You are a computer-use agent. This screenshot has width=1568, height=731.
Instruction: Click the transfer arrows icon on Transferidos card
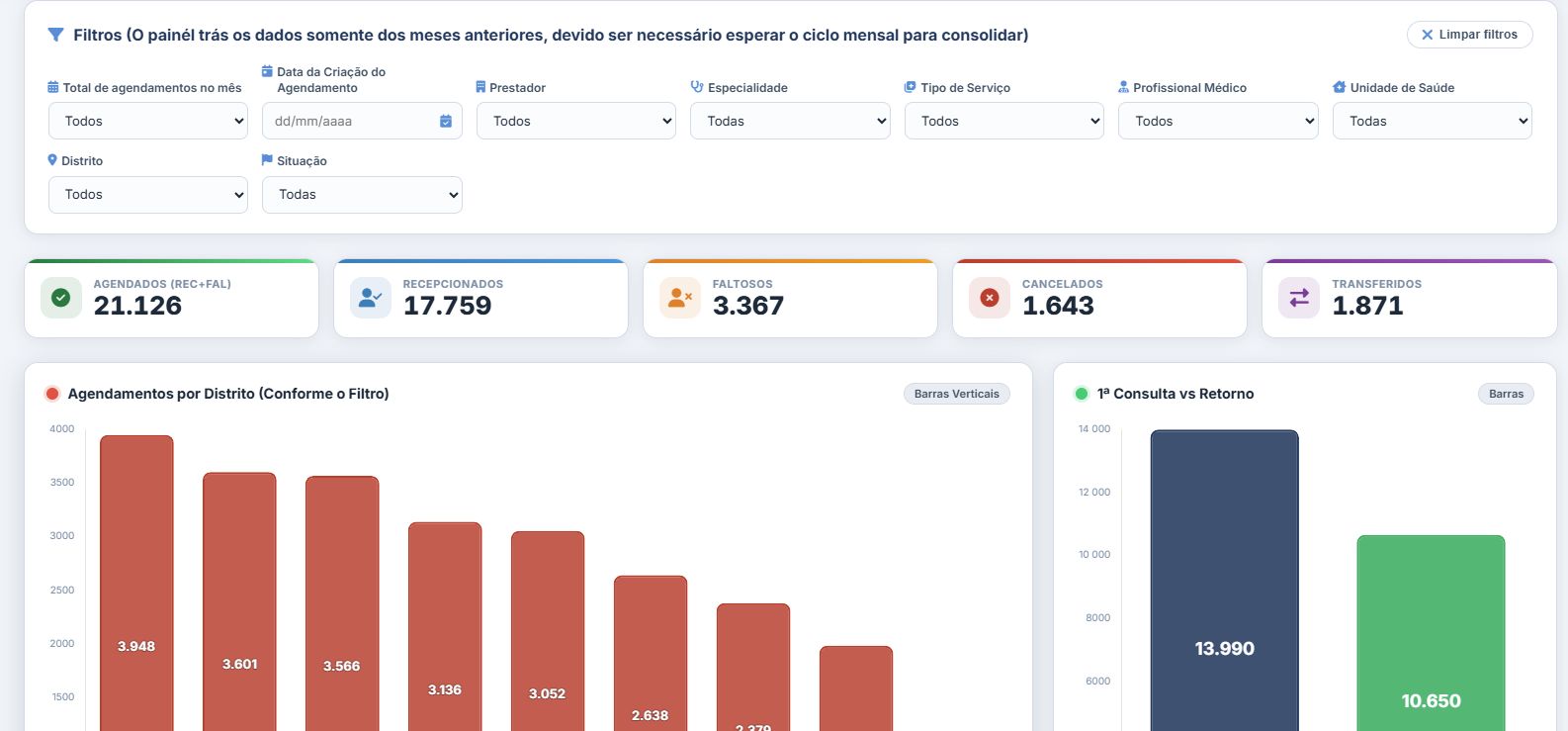1299,298
